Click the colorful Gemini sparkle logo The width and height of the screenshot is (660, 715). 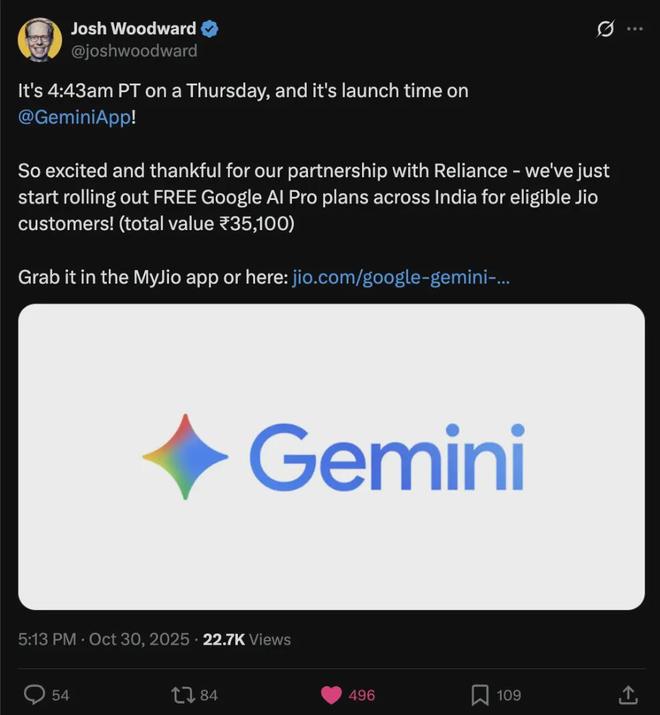pyautogui.click(x=186, y=456)
